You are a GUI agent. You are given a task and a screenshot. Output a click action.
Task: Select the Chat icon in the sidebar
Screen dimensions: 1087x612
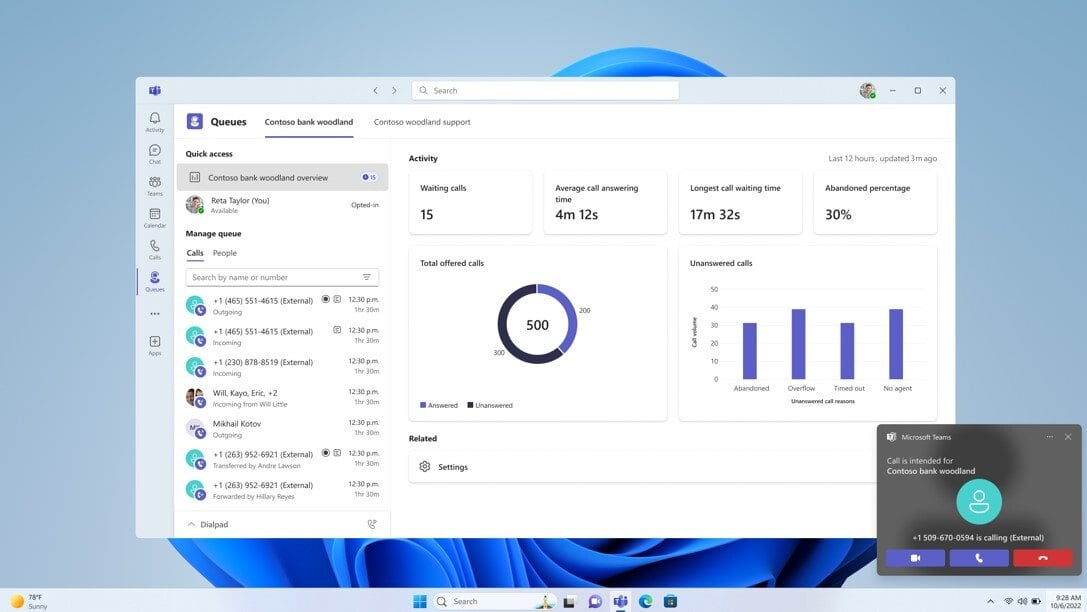click(x=155, y=150)
